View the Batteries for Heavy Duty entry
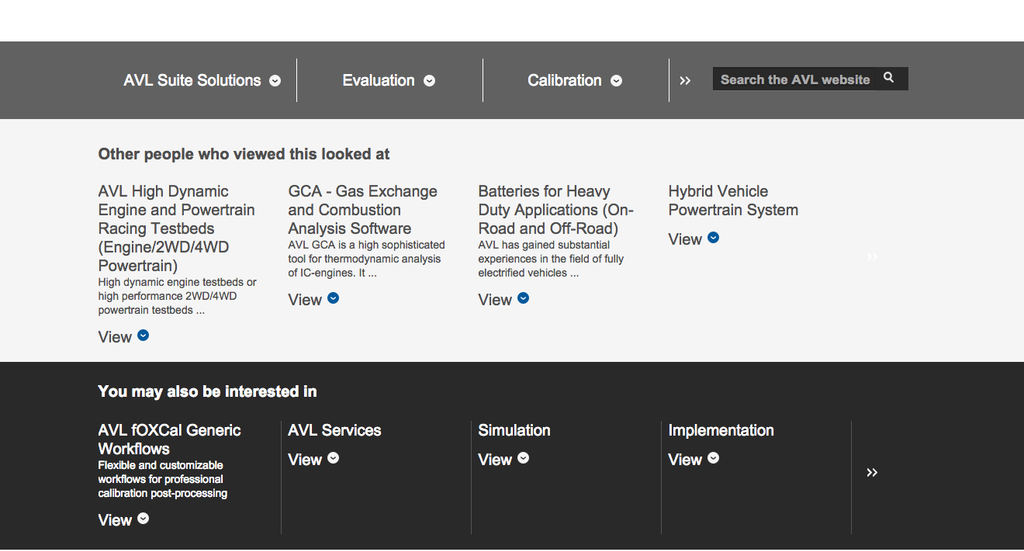 pos(495,300)
